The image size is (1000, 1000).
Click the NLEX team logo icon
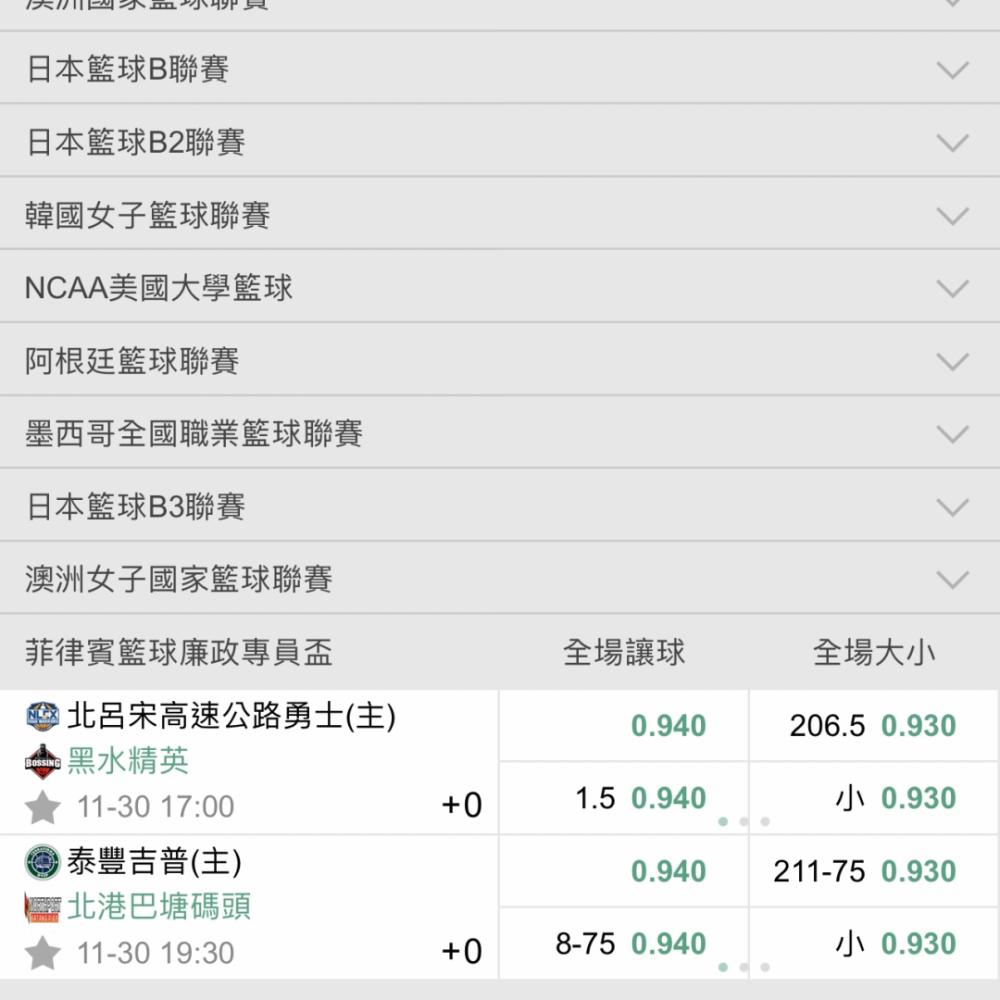(x=43, y=716)
